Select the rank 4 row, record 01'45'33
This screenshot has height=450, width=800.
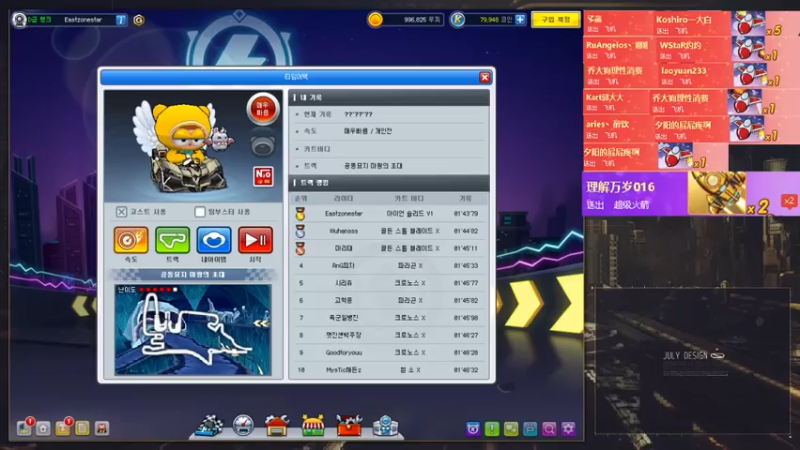(389, 266)
